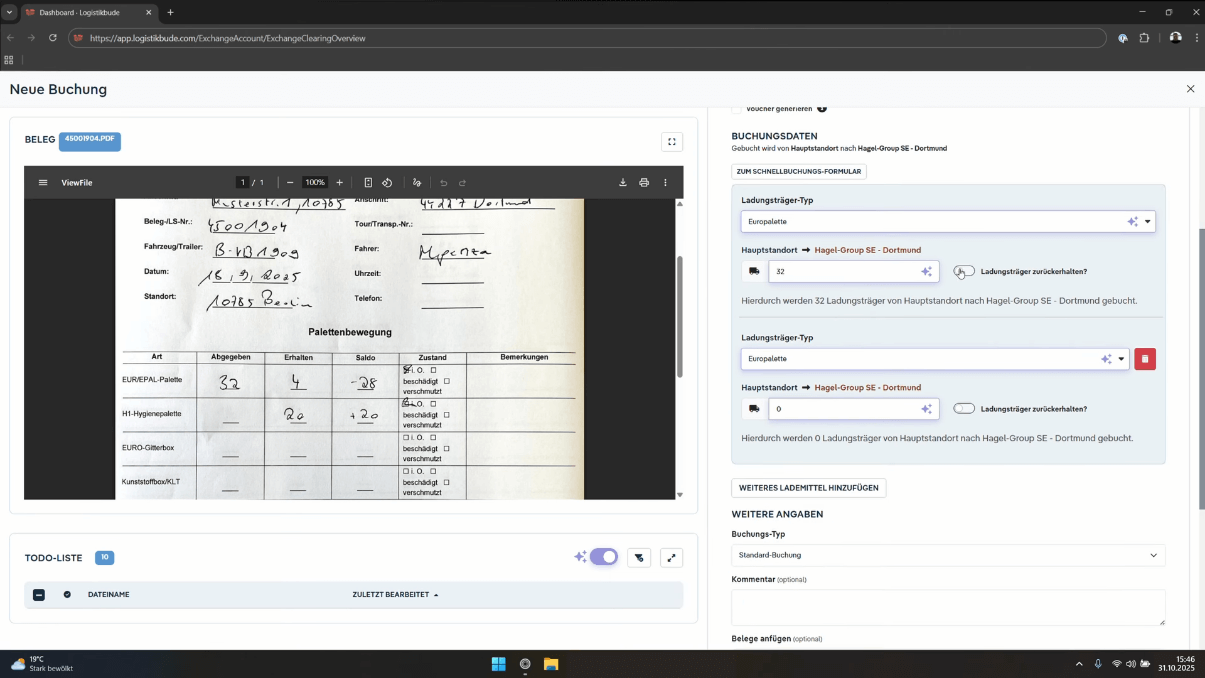Rotate the PDF document counterclockwise
The image size is (1205, 678).
click(x=387, y=183)
